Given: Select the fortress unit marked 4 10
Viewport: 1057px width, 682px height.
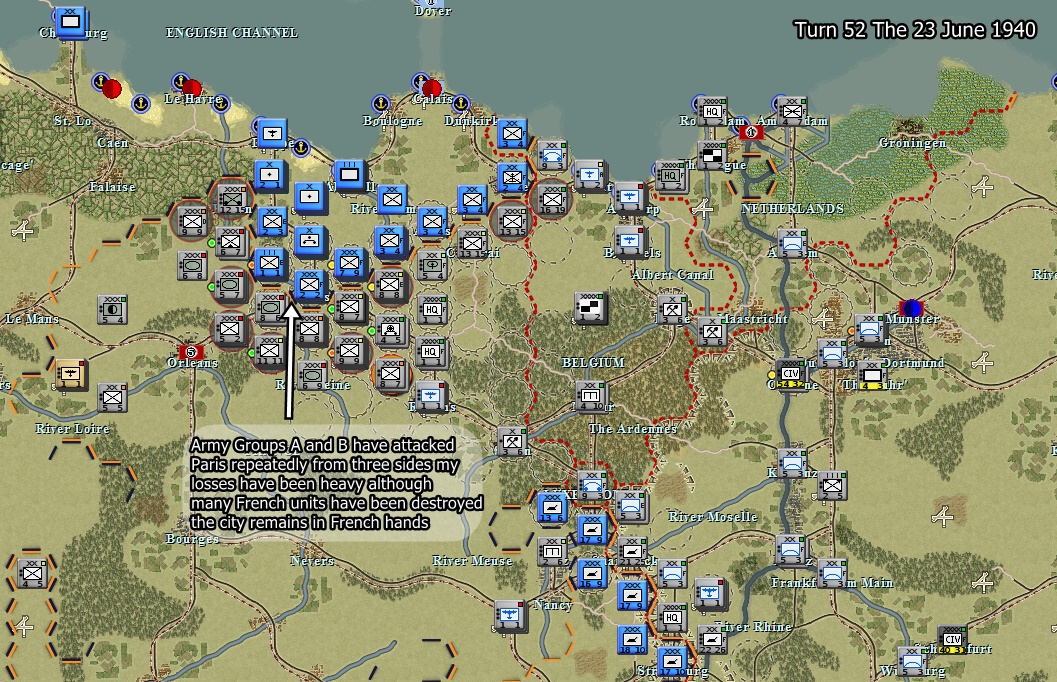Looking at the screenshot, I should [591, 396].
